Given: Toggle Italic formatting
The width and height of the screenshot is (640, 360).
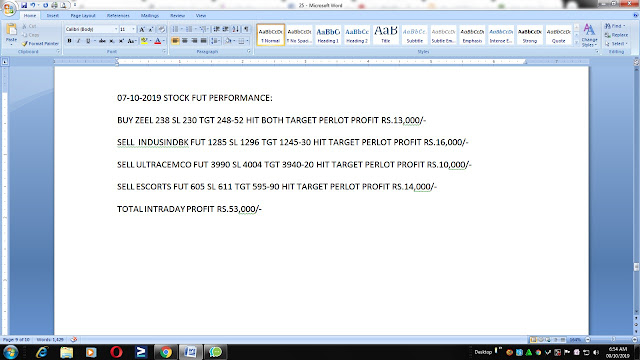Looking at the screenshot, I should point(78,41).
